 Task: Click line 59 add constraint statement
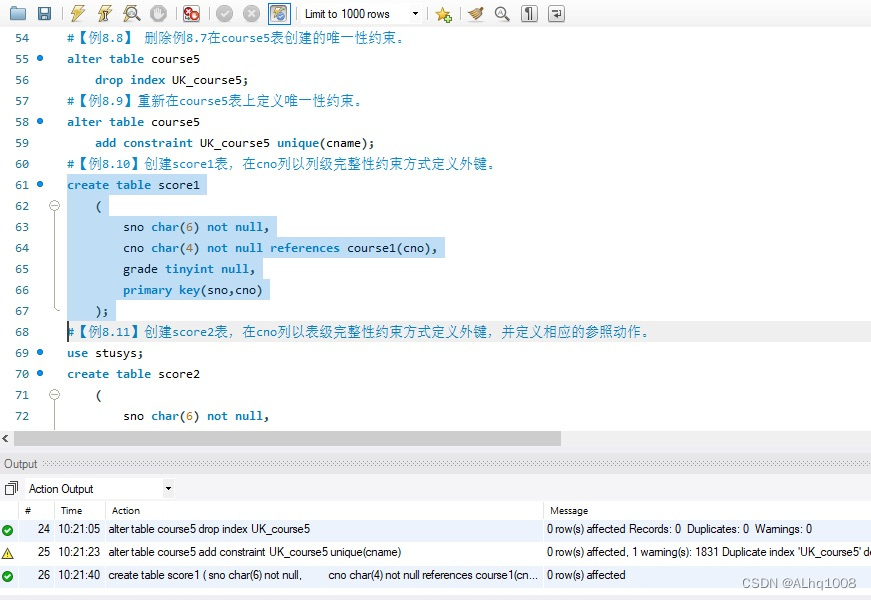(234, 143)
